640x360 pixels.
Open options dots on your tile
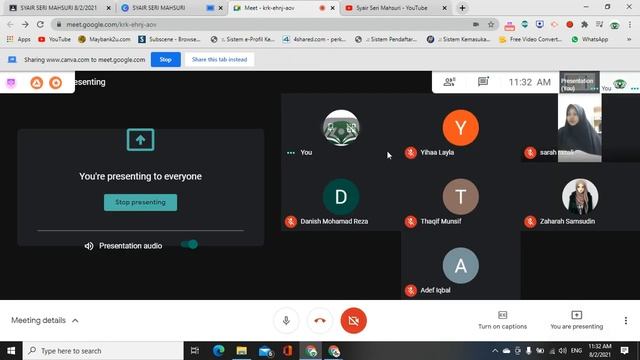[291, 153]
